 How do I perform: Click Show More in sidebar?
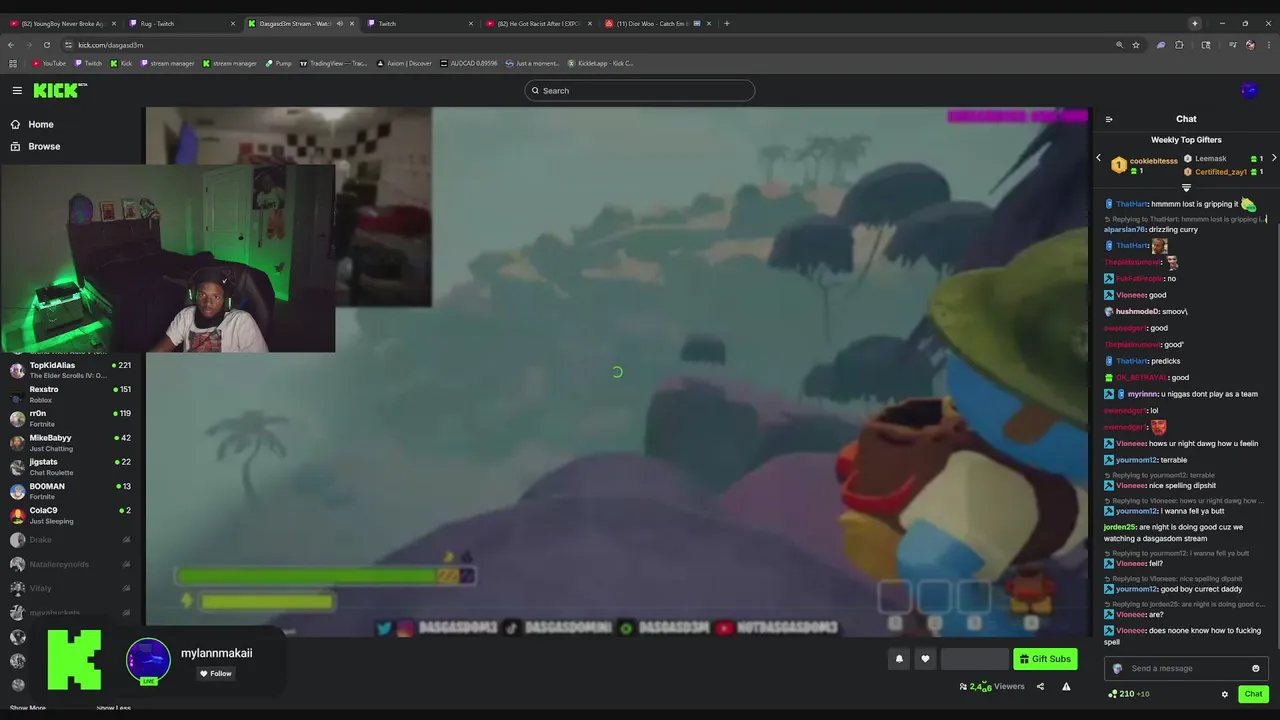[28, 708]
